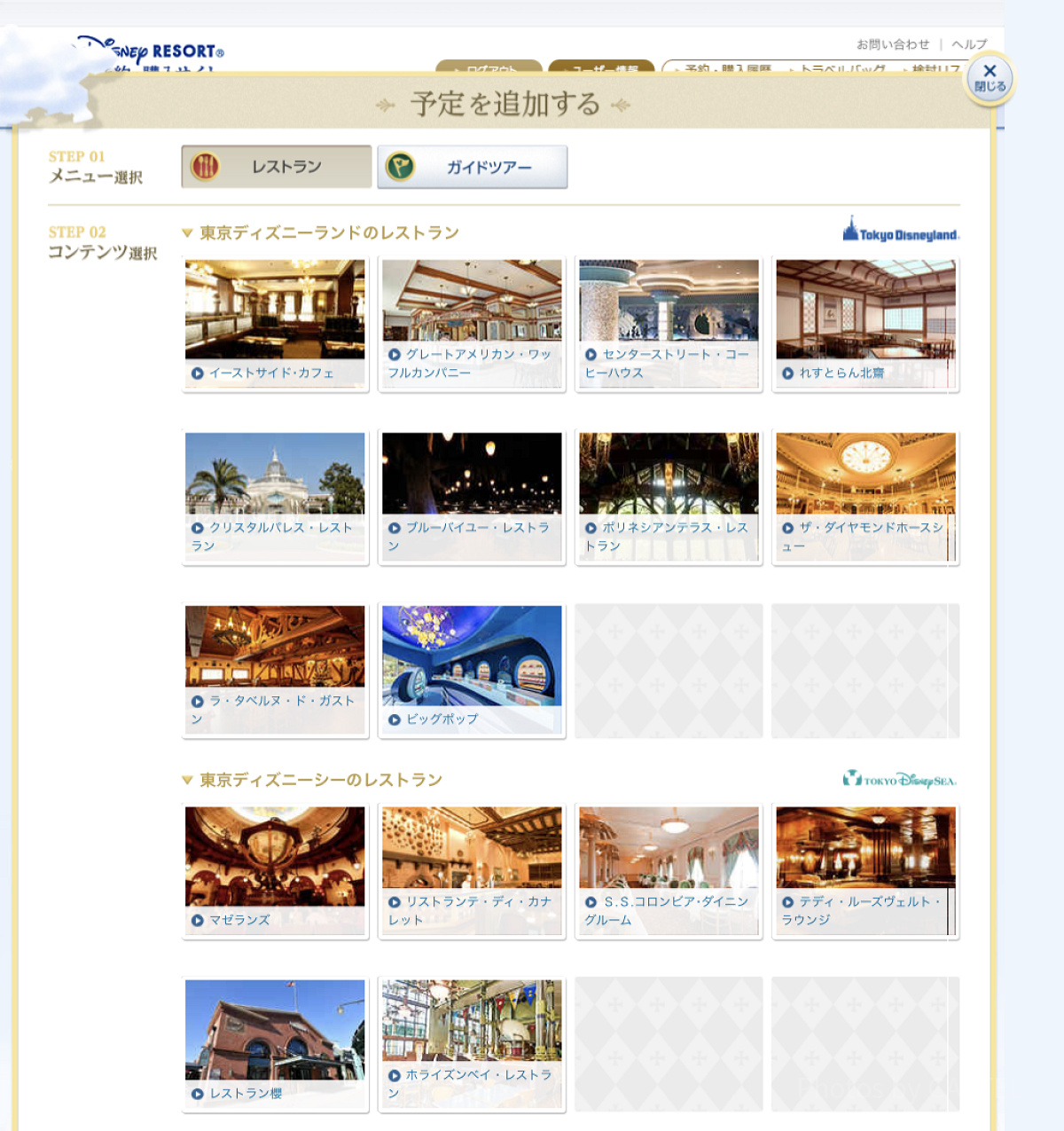
Task: Open ザ・ダイヤモンドホースシュー link
Action: [863, 537]
